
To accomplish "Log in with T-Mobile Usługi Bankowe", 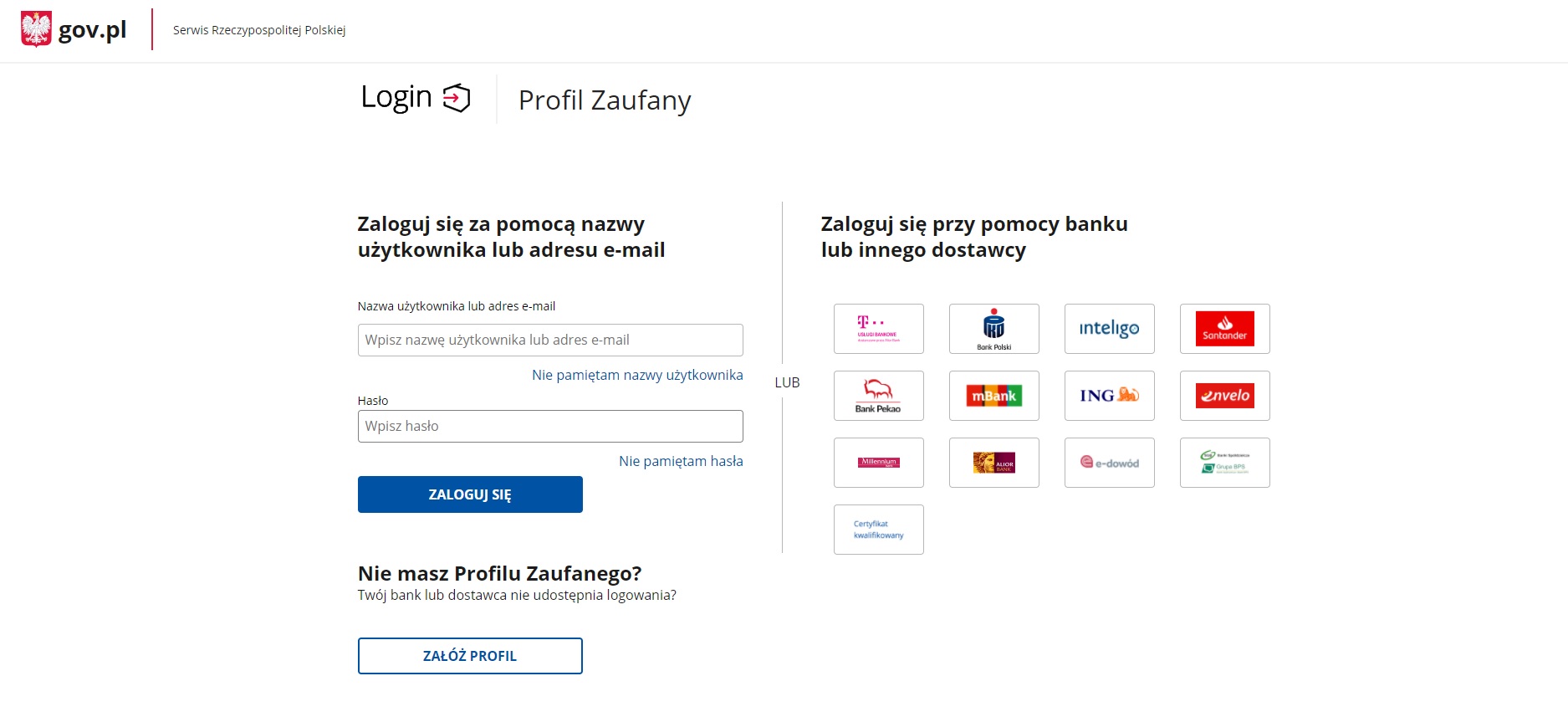I will click(878, 329).
